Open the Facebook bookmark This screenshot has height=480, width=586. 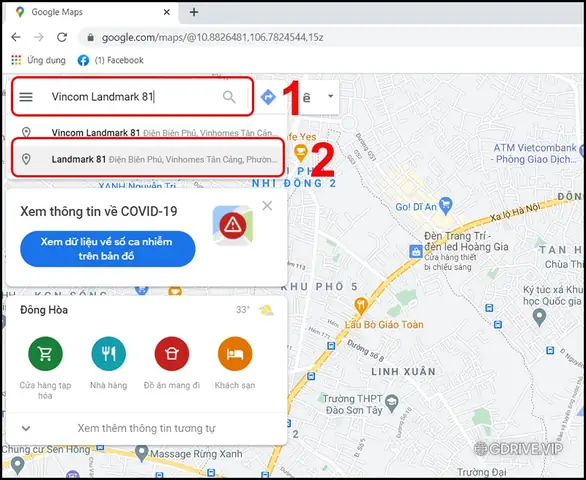(111, 60)
